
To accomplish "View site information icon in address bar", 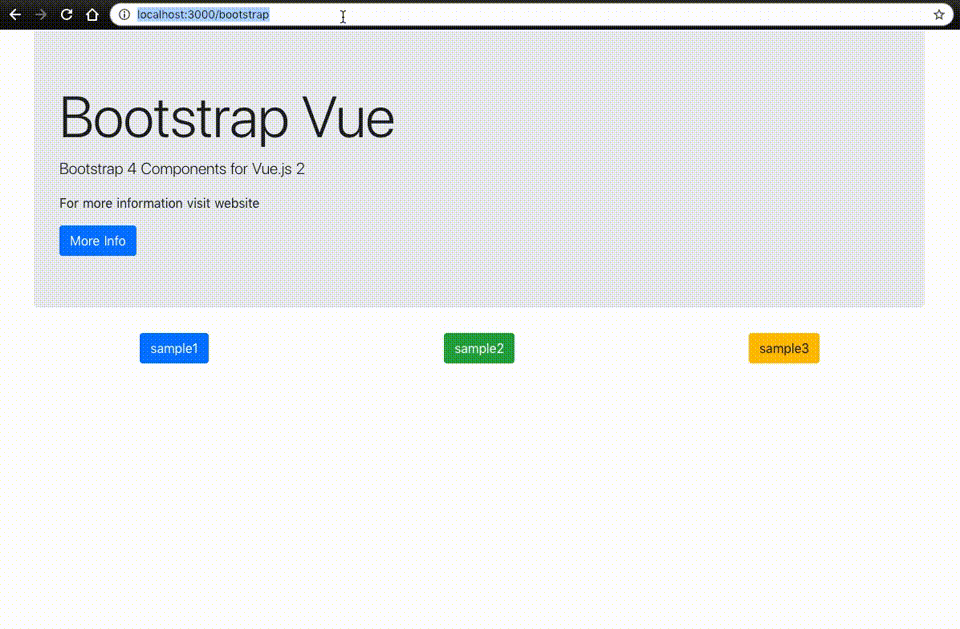I will [124, 14].
